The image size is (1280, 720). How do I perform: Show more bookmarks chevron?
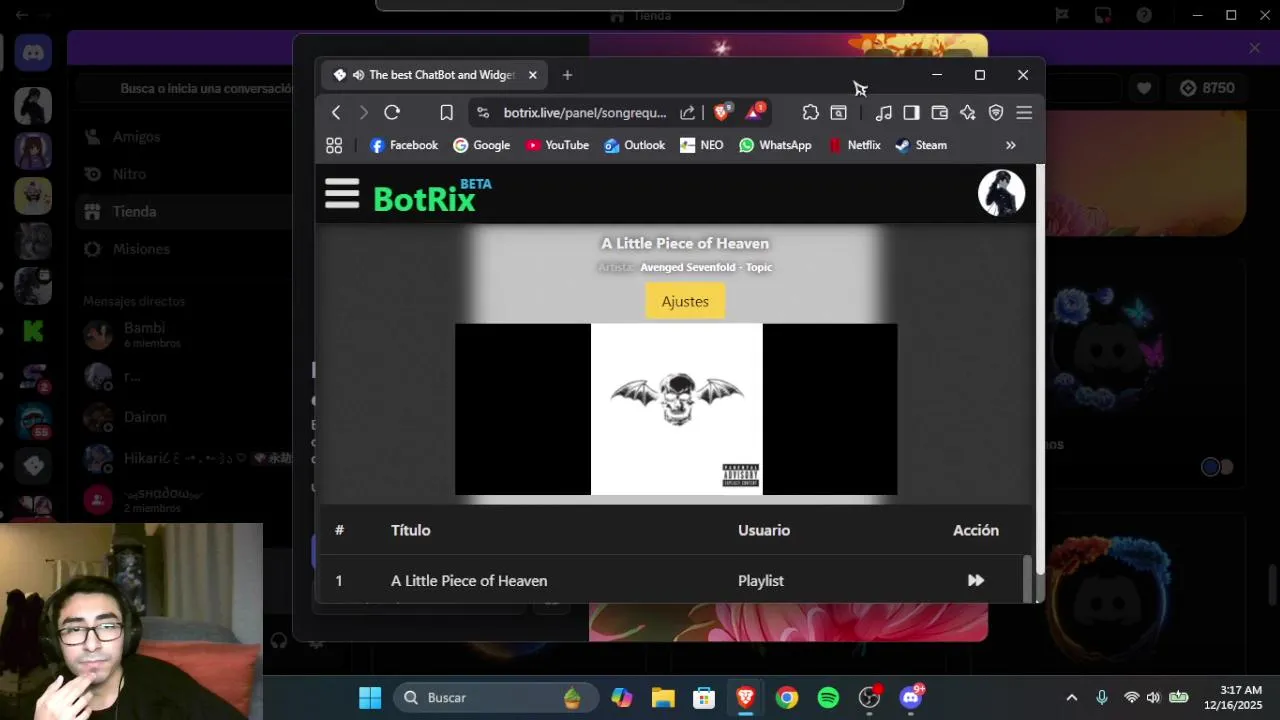pyautogui.click(x=1010, y=145)
